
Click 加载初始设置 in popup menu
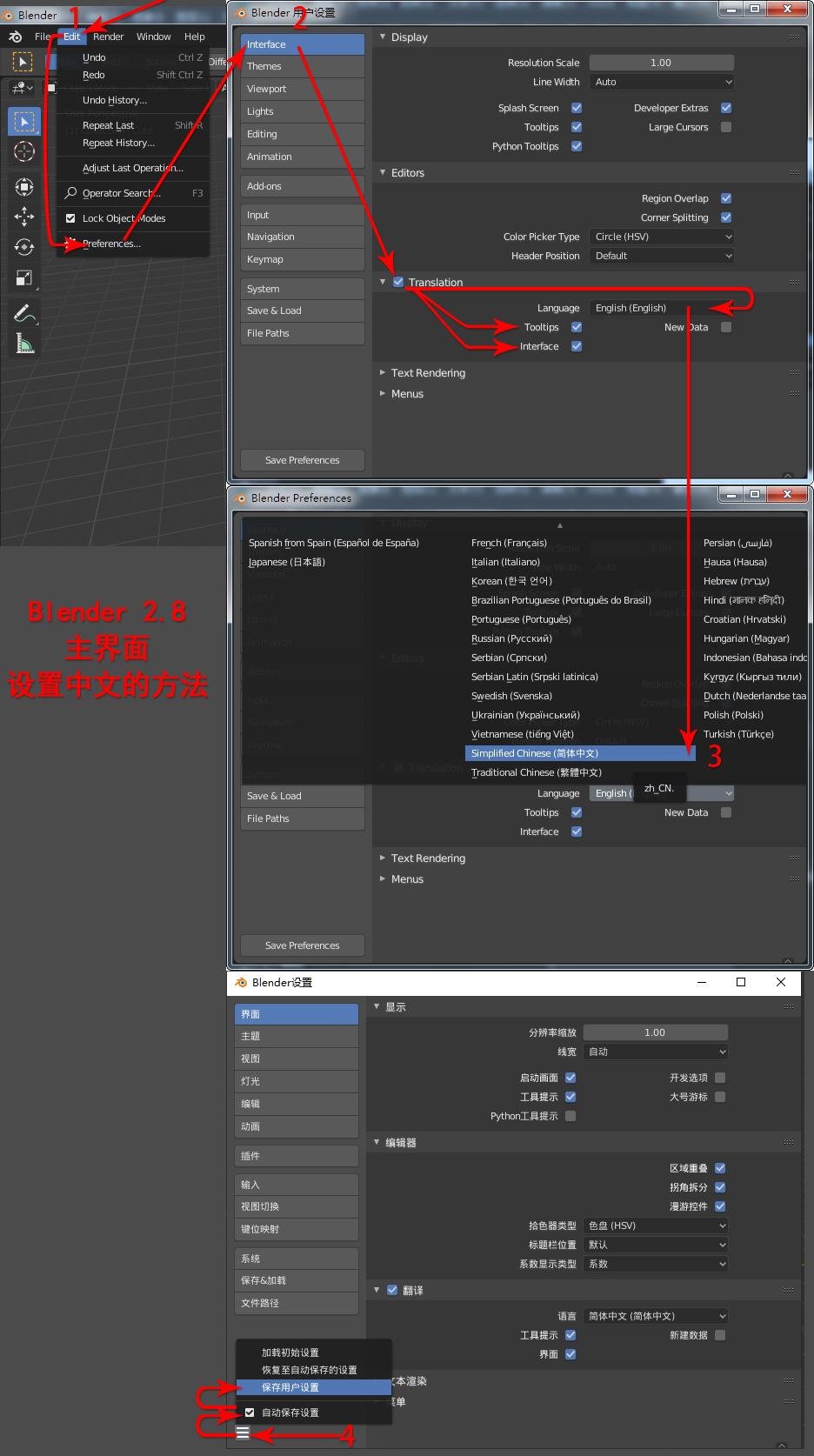314,1352
